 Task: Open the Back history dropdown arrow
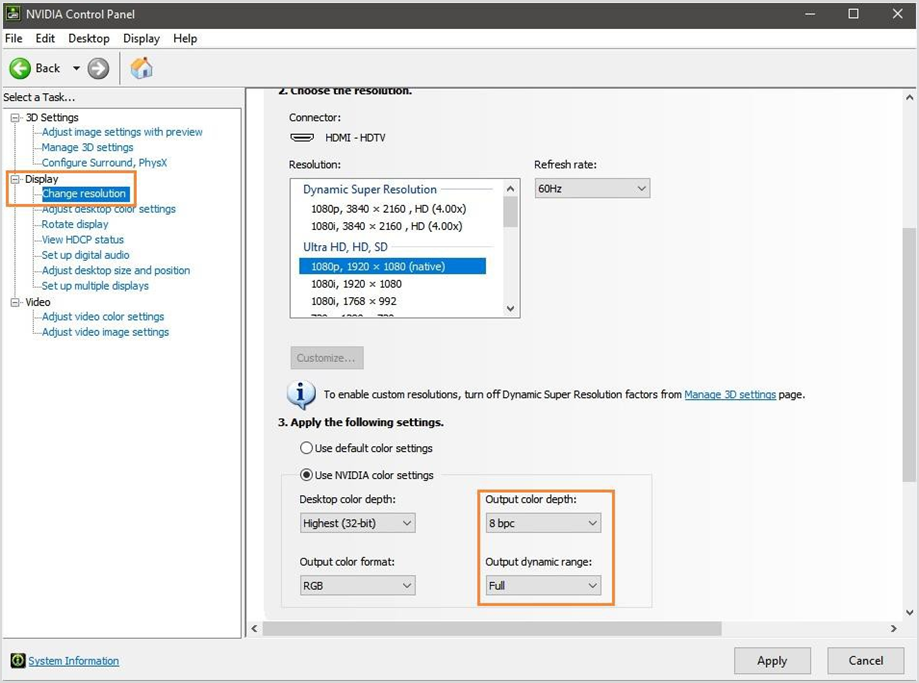76,68
